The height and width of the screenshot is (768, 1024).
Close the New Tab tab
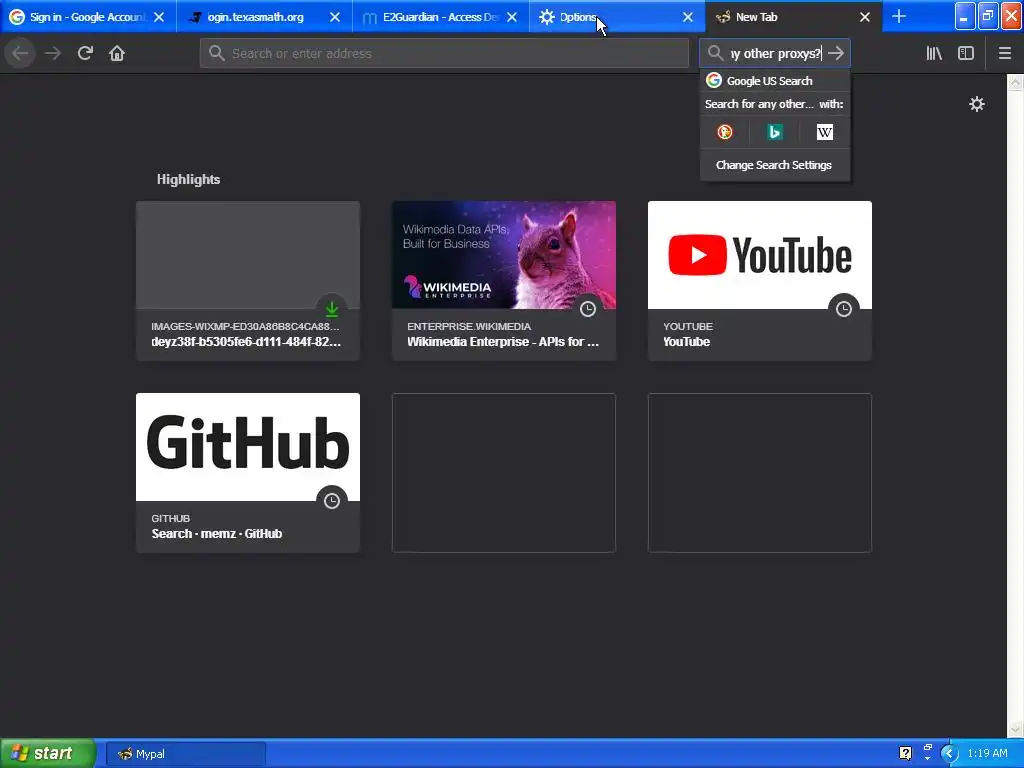click(865, 17)
